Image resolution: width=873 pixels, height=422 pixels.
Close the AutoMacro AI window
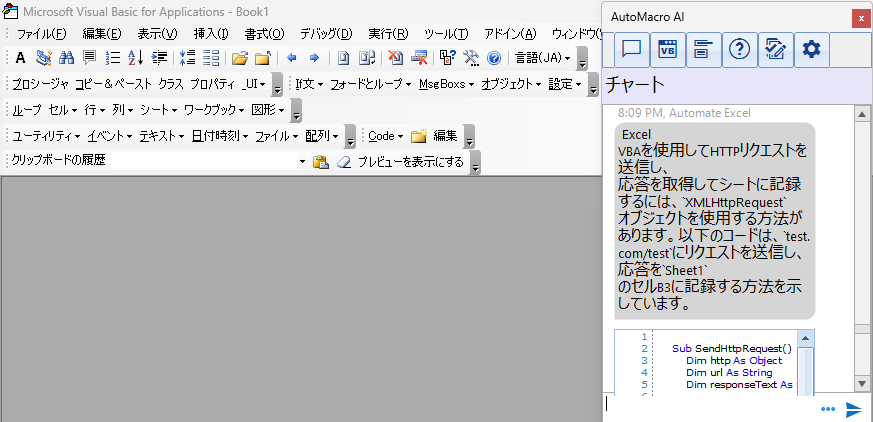pos(862,18)
